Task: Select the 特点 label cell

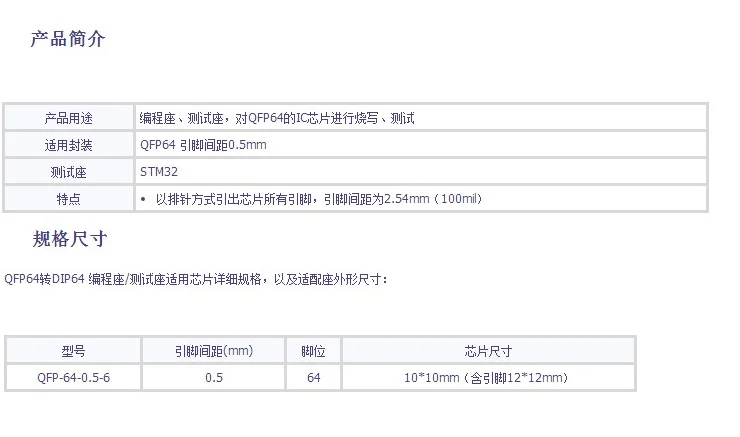Action: pos(69,199)
